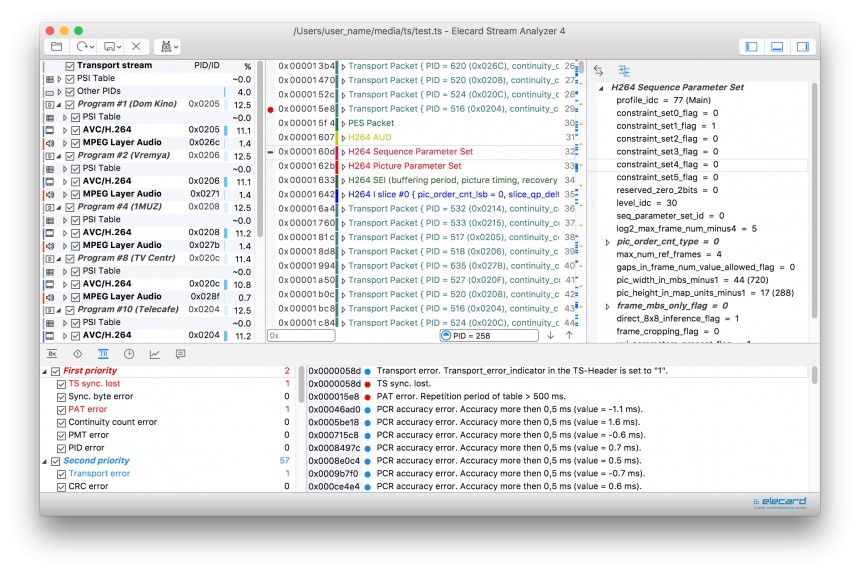Image resolution: width=860 pixels, height=573 pixels.
Task: Open the clock timing tab icon
Action: [129, 354]
